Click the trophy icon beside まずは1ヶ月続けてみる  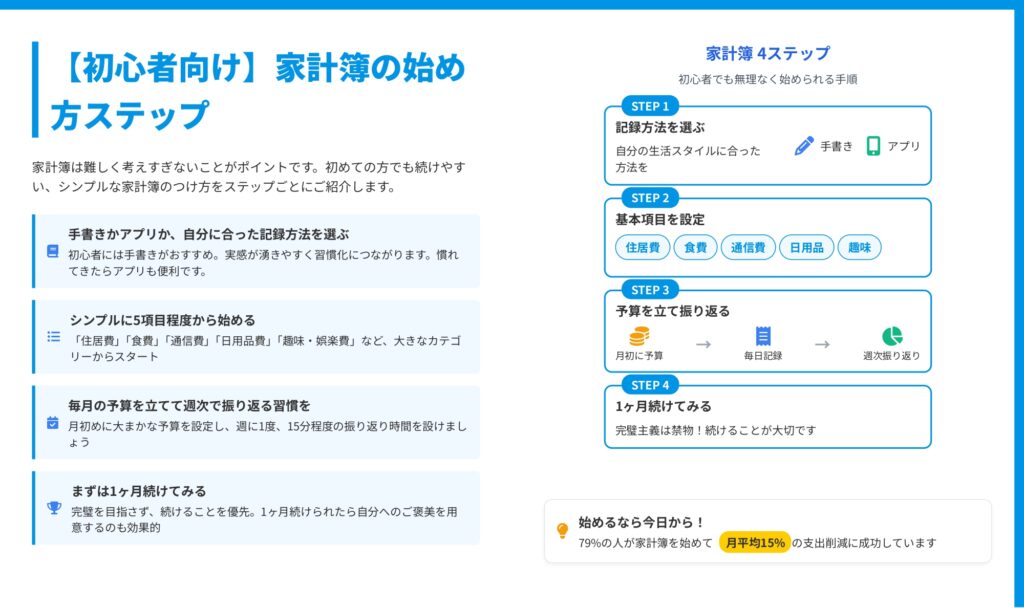click(54, 507)
